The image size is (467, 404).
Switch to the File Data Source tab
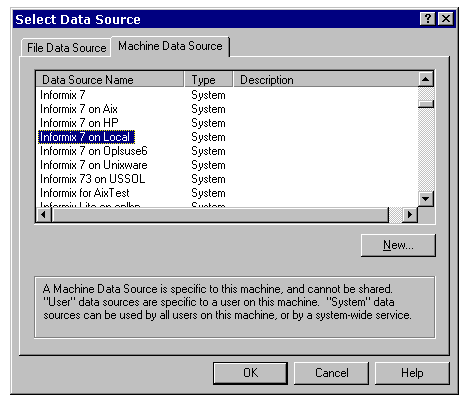(67, 48)
